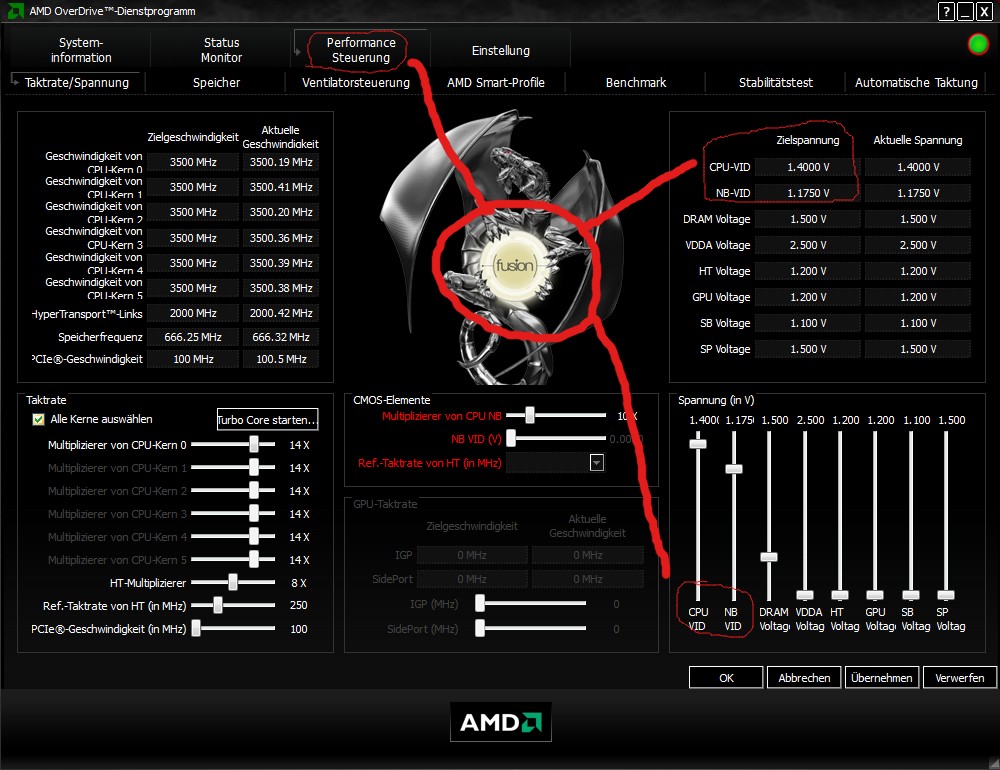This screenshot has height=770, width=1000.
Task: Click NB-VID Zielspannung value 1.1750 V
Action: click(x=808, y=193)
